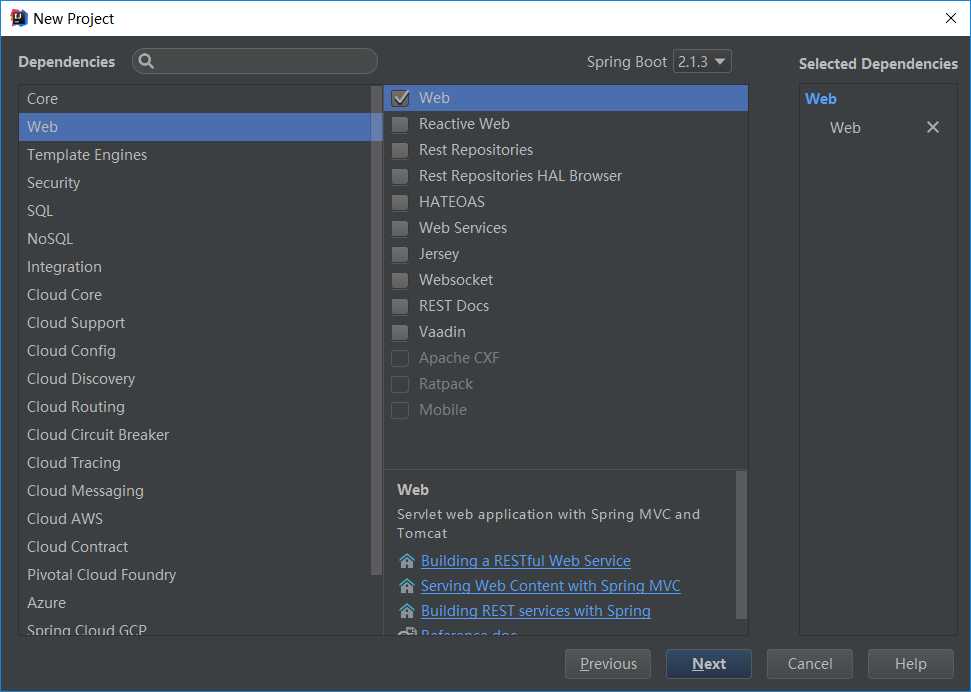Click the Web group header in Selected Dependencies
Image resolution: width=971 pixels, height=692 pixels.
tap(821, 99)
